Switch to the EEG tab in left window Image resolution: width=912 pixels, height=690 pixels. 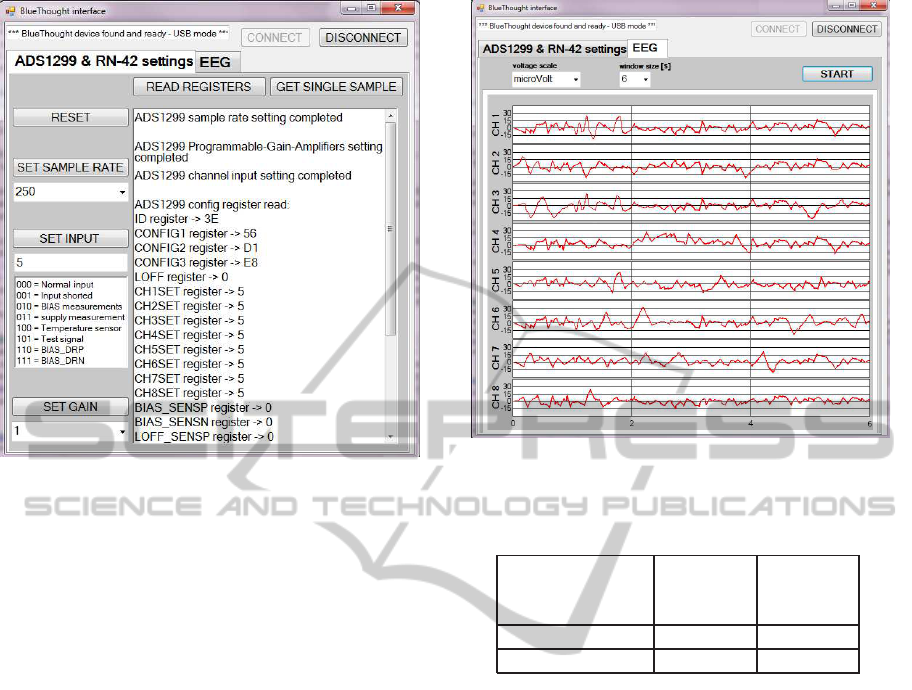point(214,62)
